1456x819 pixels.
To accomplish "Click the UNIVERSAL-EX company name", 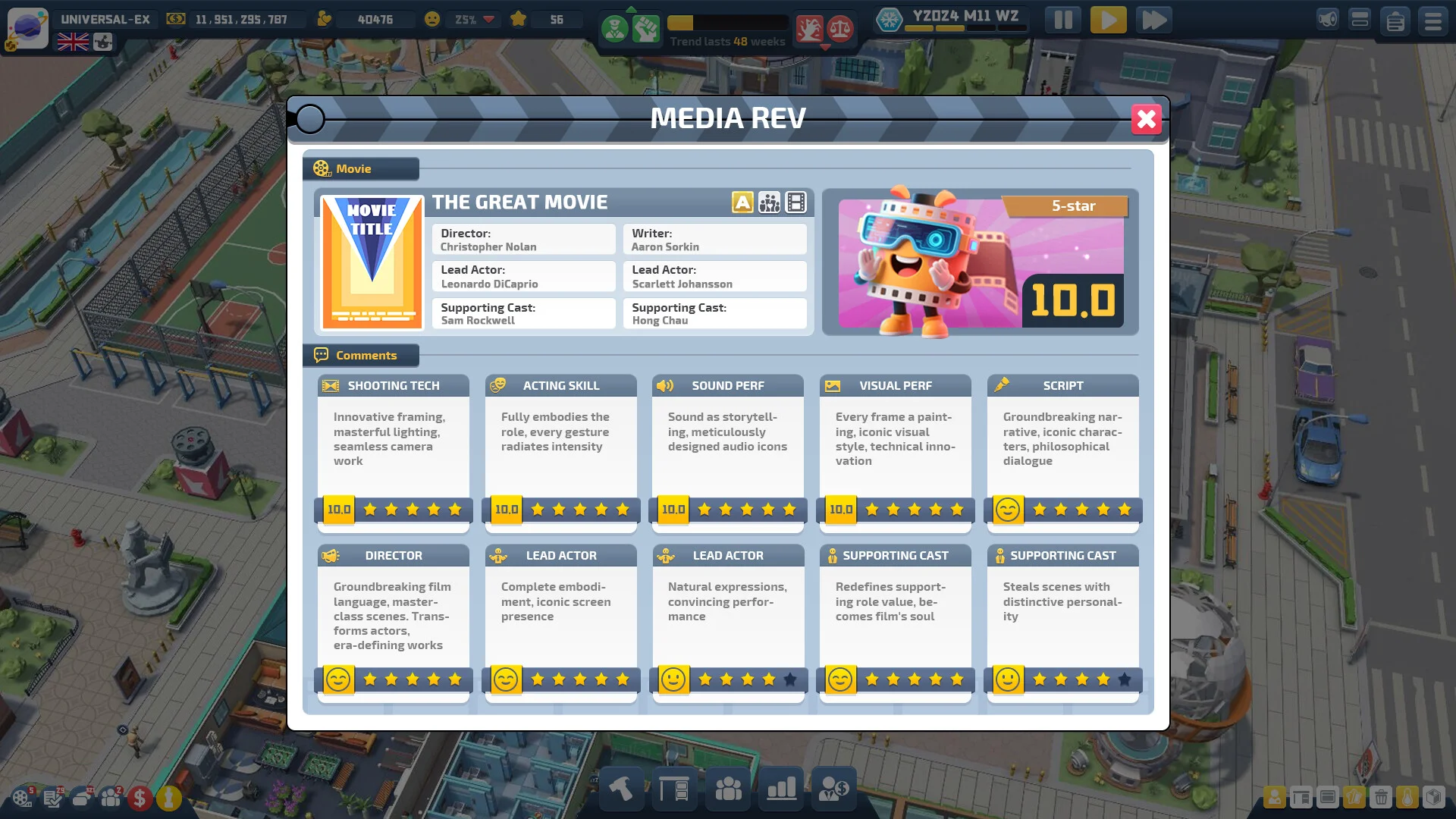I will point(106,18).
